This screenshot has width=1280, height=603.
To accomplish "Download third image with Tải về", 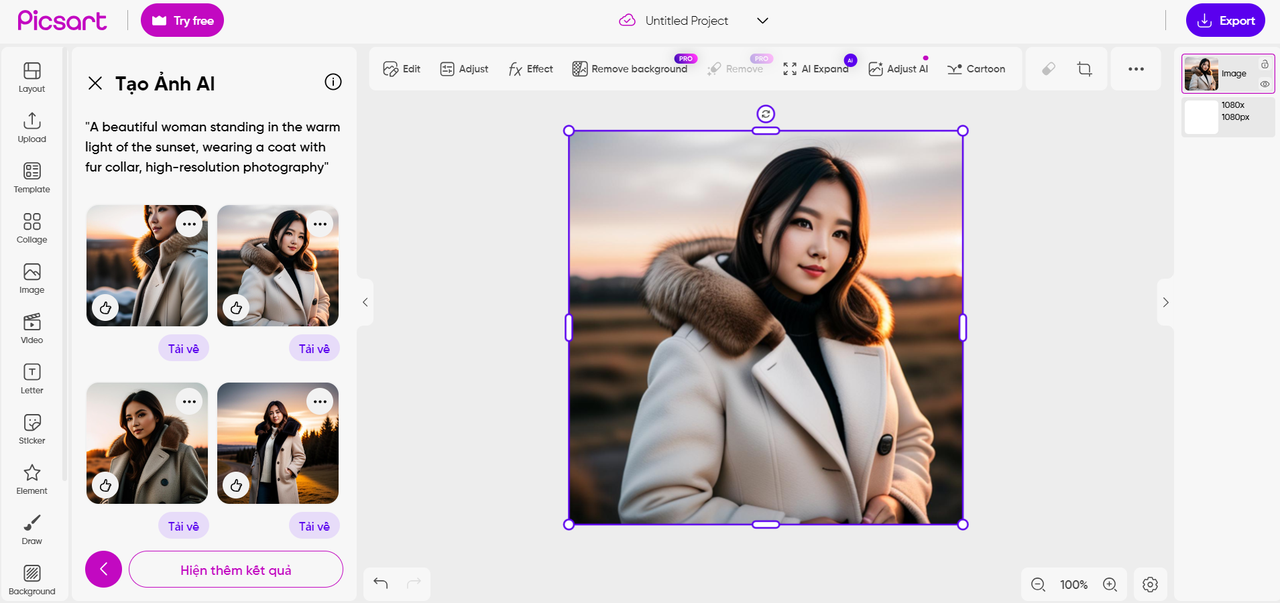I will [183, 526].
